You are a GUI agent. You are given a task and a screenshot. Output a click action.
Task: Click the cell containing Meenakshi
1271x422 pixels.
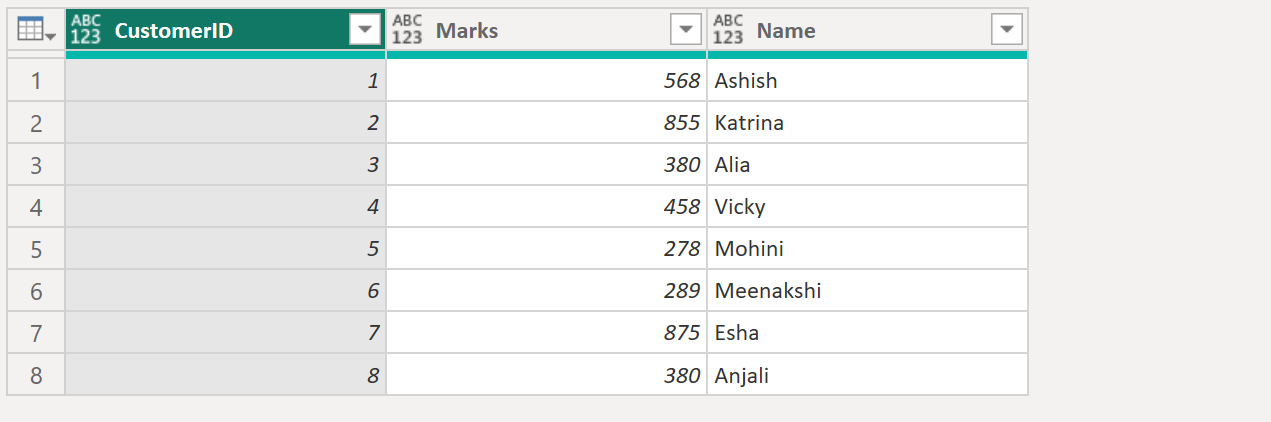(768, 291)
